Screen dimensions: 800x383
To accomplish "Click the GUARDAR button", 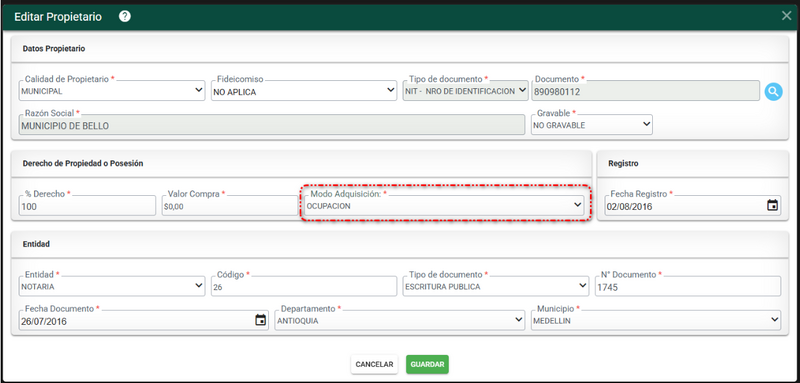I will click(x=428, y=365).
